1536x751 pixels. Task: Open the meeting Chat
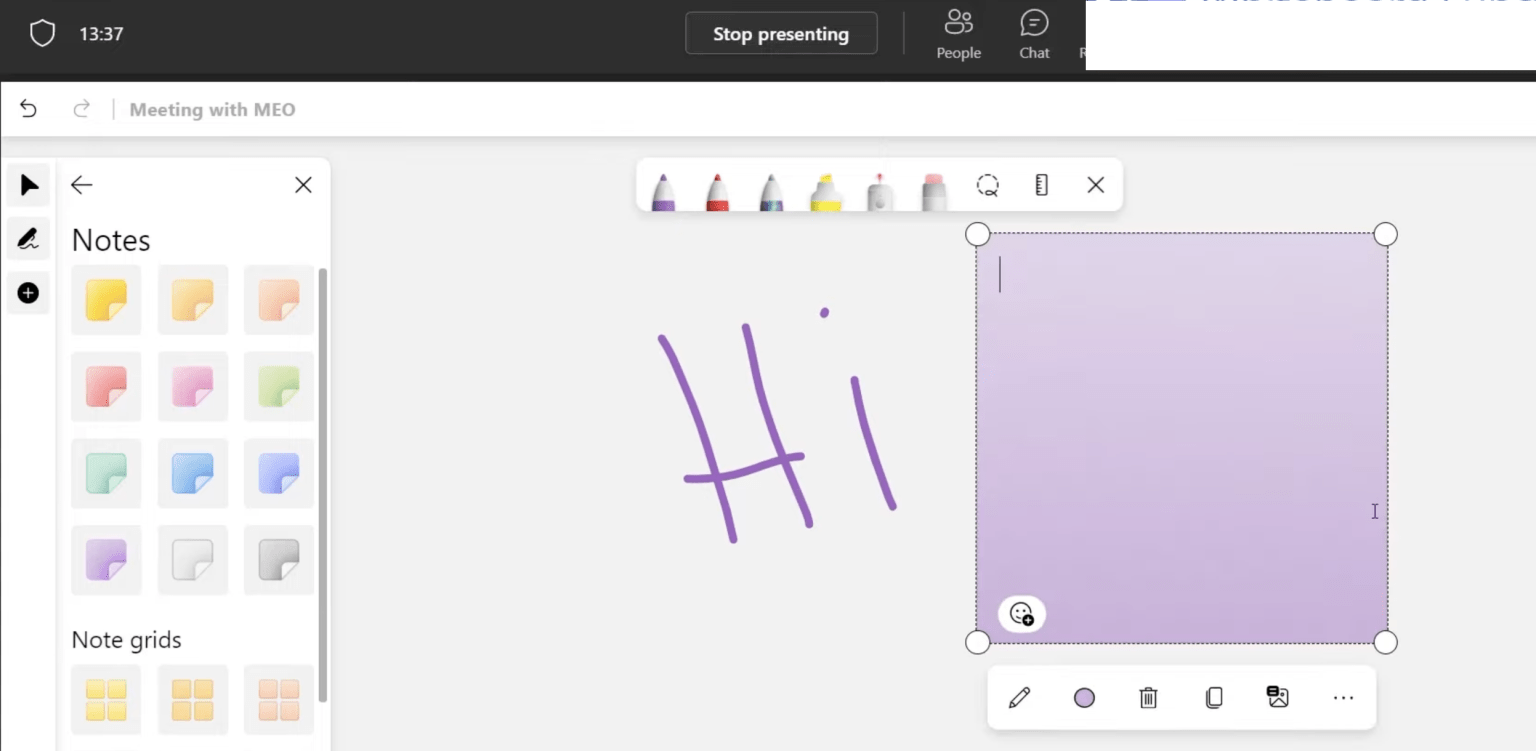coord(1033,33)
